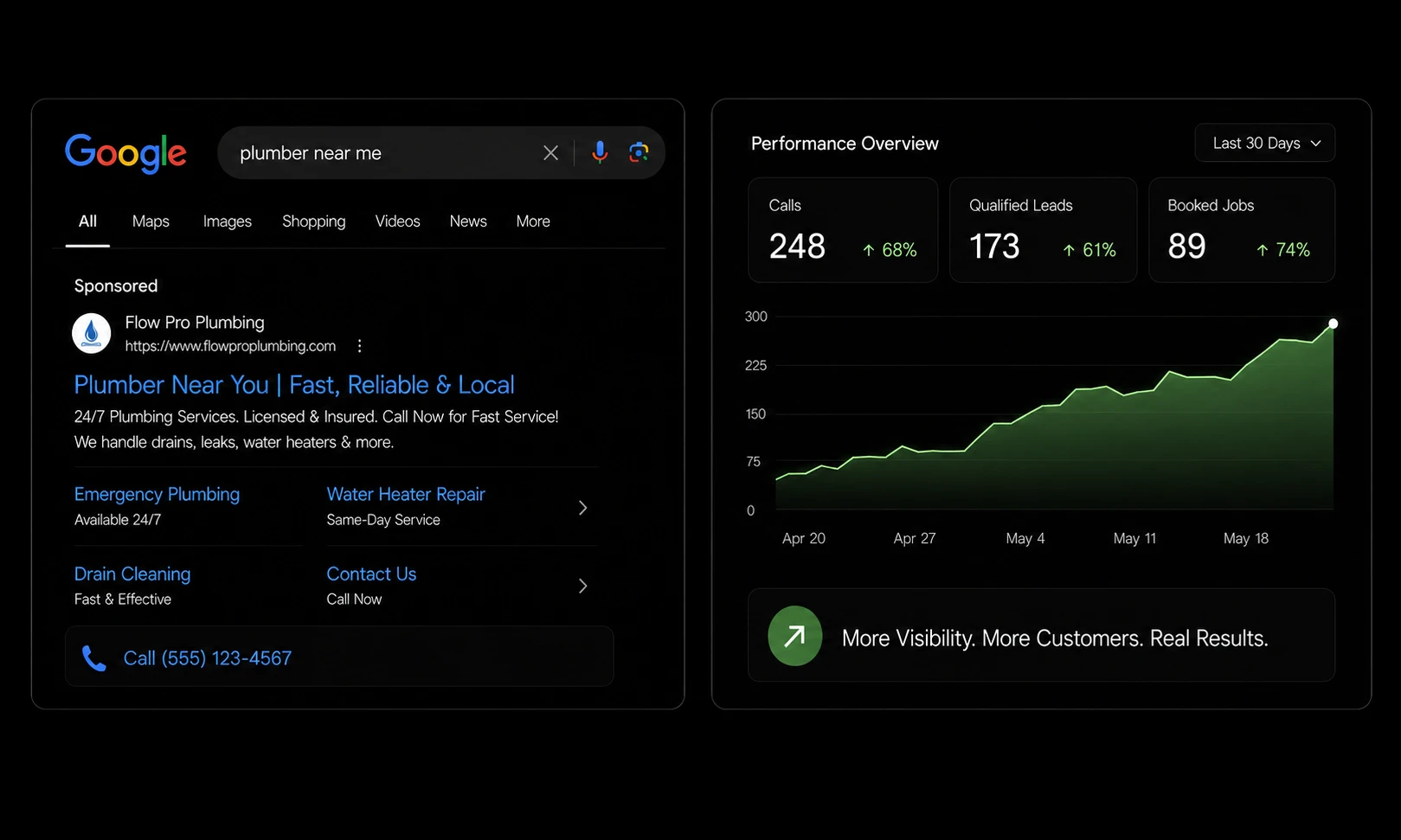Click the 'Call Now' subtitle under Contact Us
This screenshot has width=1401, height=840.
click(x=354, y=600)
